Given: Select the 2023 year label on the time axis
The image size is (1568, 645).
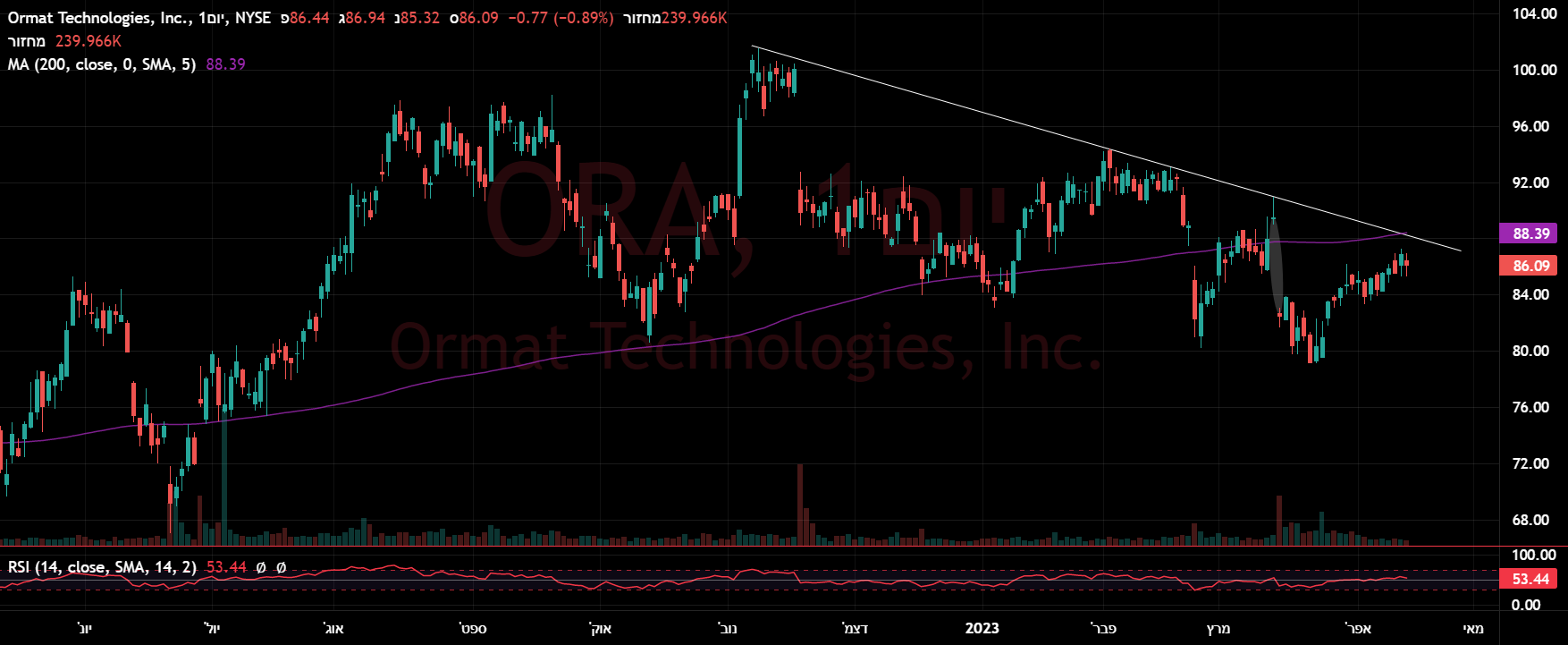Looking at the screenshot, I should click(x=982, y=628).
